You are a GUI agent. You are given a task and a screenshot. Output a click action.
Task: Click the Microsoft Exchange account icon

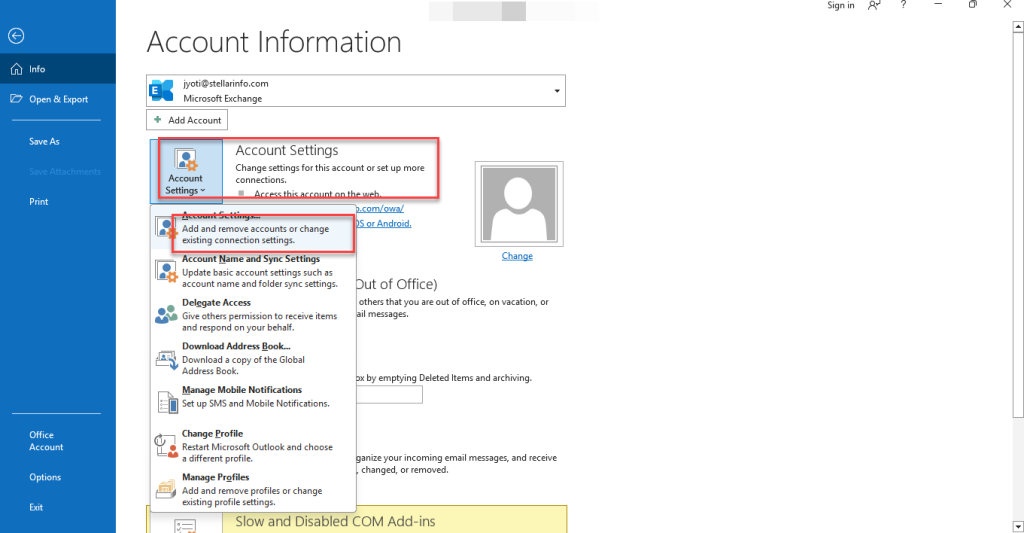tap(161, 91)
